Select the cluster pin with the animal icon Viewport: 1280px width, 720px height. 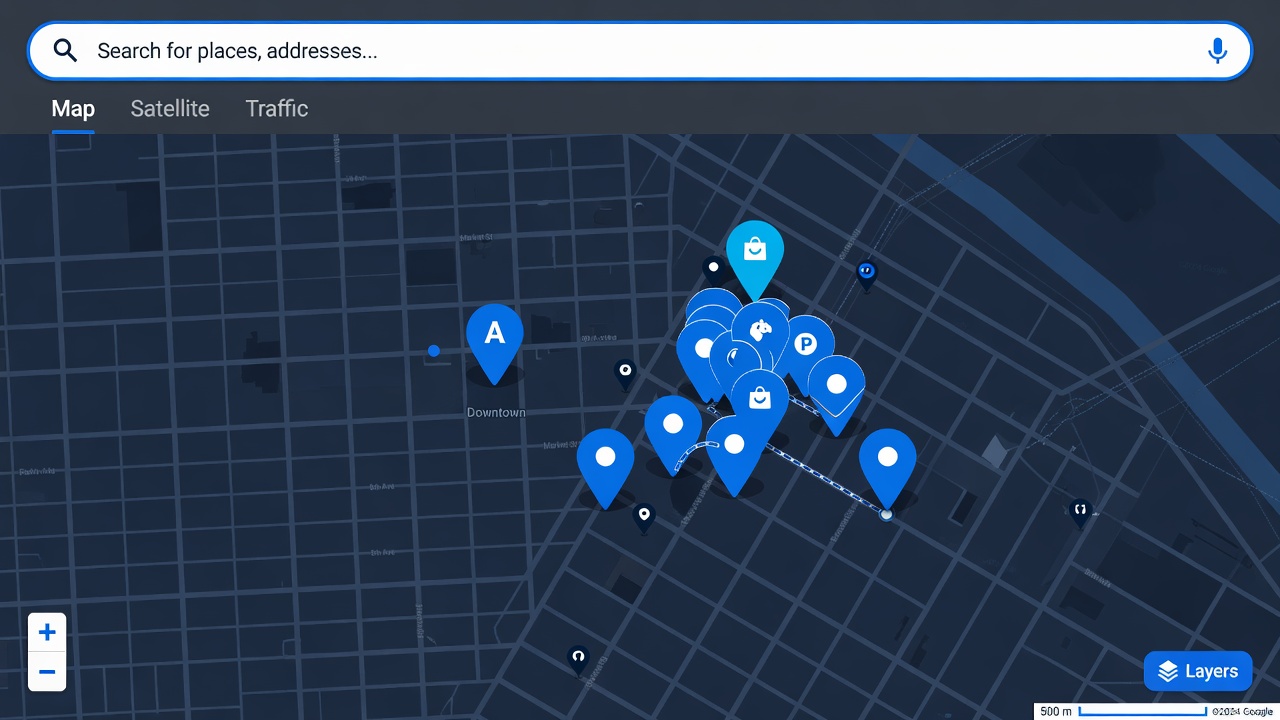coord(762,328)
